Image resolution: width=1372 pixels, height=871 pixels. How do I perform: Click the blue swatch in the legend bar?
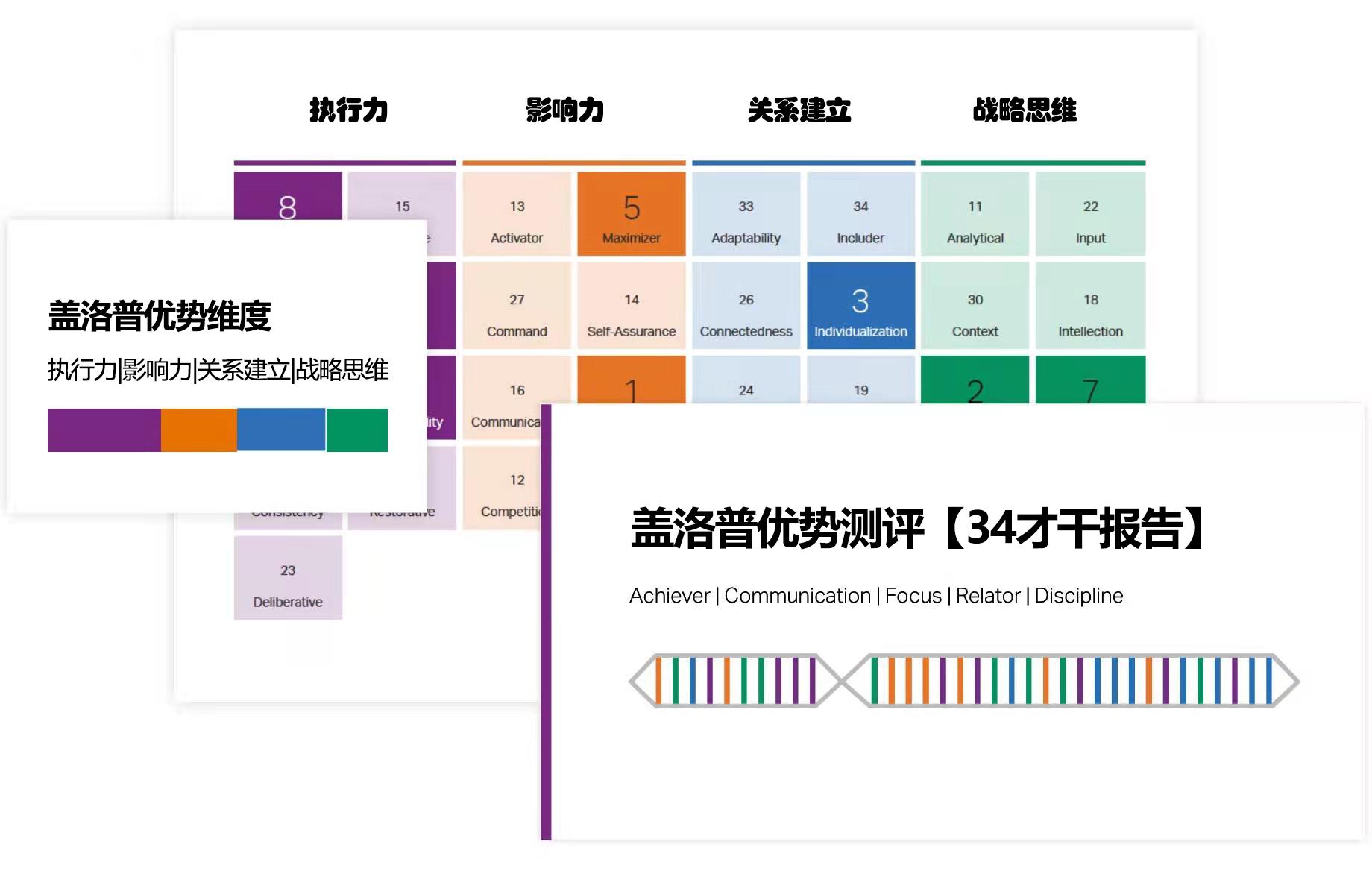tap(281, 430)
